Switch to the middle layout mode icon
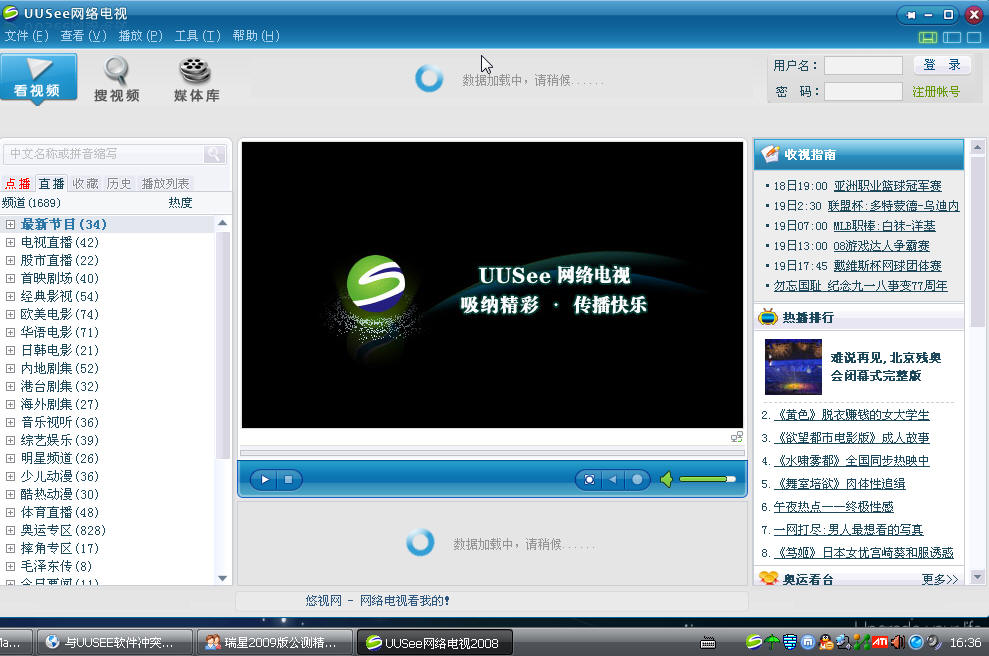The height and width of the screenshot is (656, 989). [x=952, y=37]
